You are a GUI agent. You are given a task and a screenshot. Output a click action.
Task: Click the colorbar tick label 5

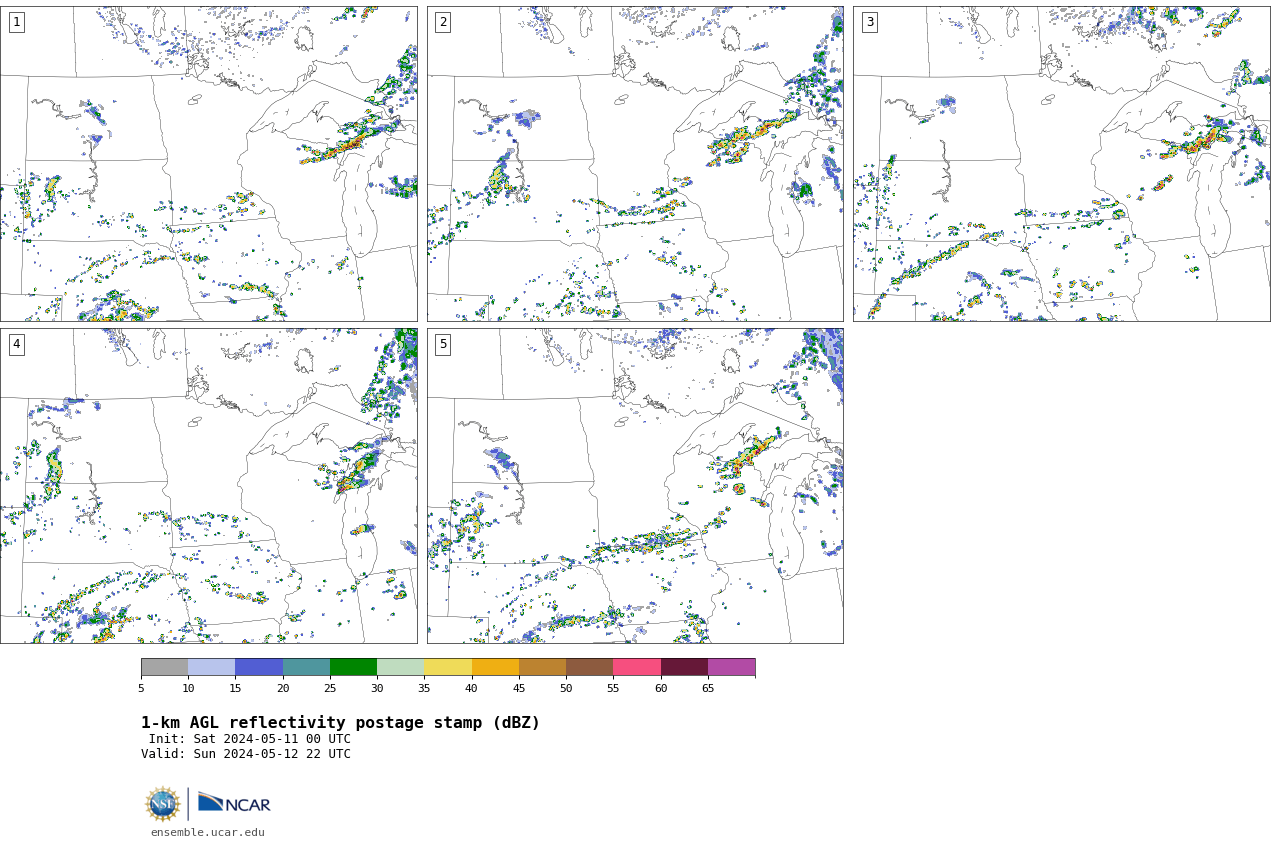point(141,688)
